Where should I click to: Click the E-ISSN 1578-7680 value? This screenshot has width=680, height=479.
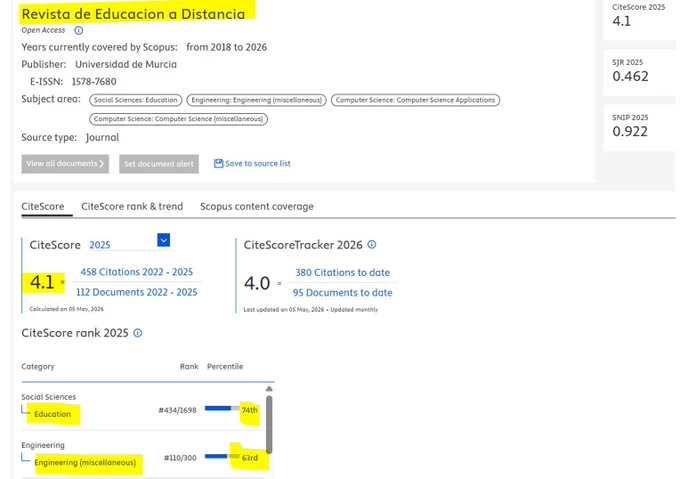(94, 81)
